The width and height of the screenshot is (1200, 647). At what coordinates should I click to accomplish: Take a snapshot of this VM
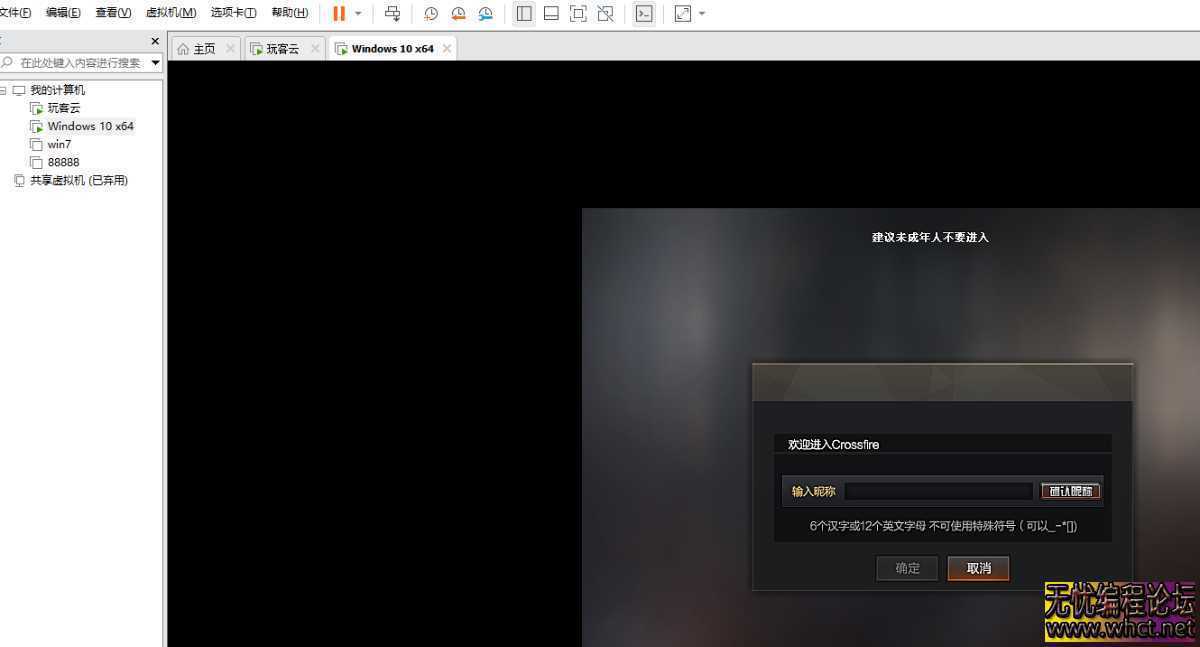click(x=431, y=14)
